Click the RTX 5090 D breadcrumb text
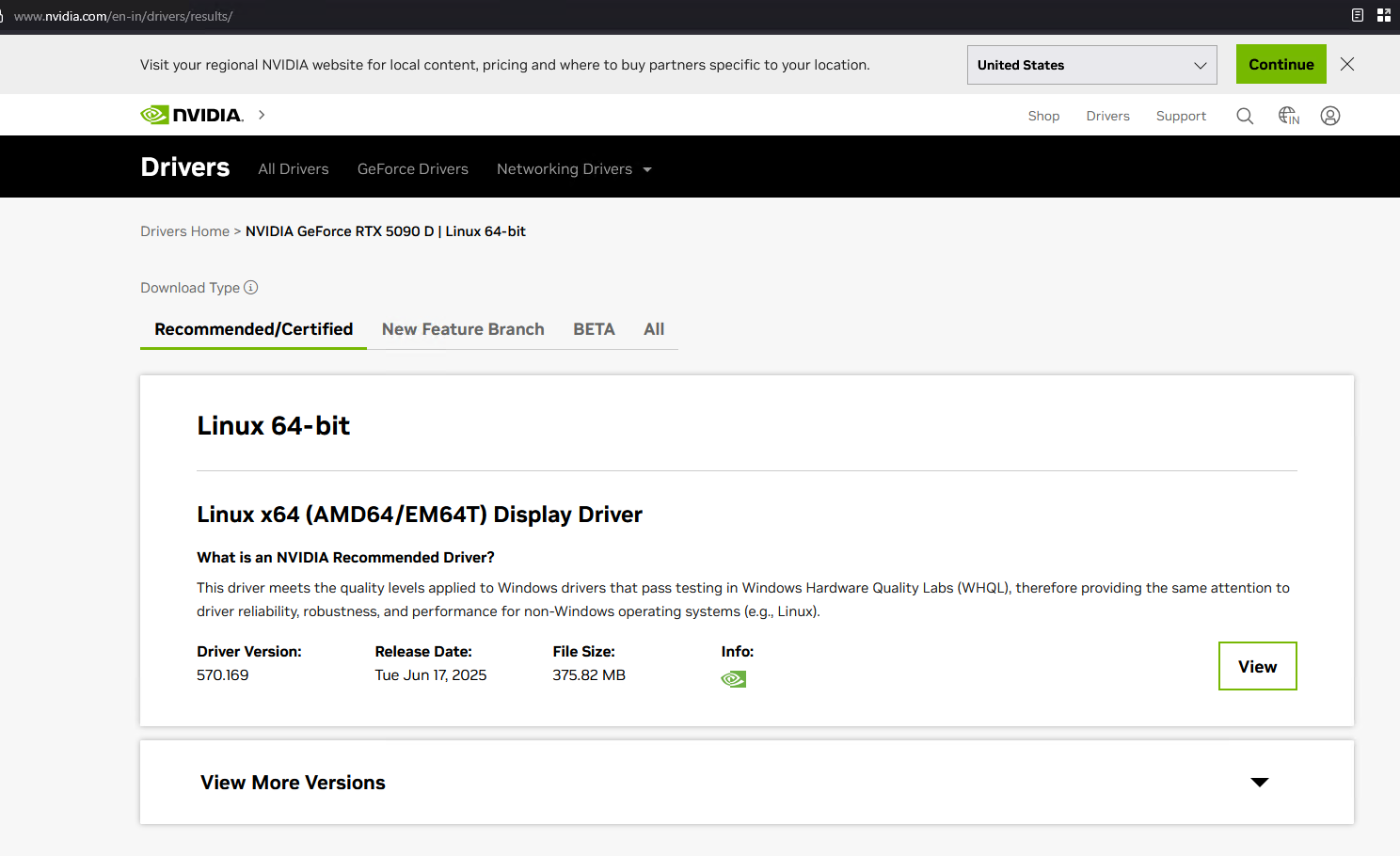Image resolution: width=1400 pixels, height=856 pixels. click(386, 231)
